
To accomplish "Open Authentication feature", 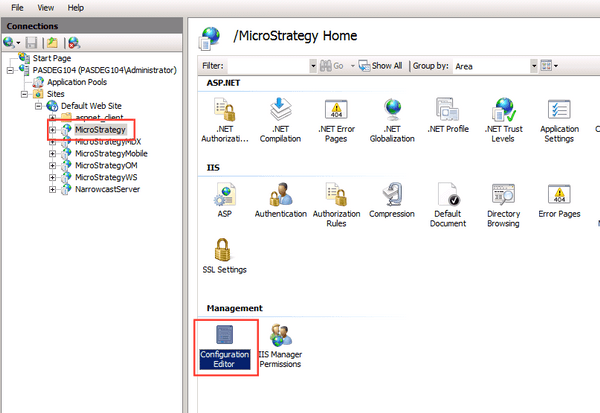I will point(280,200).
